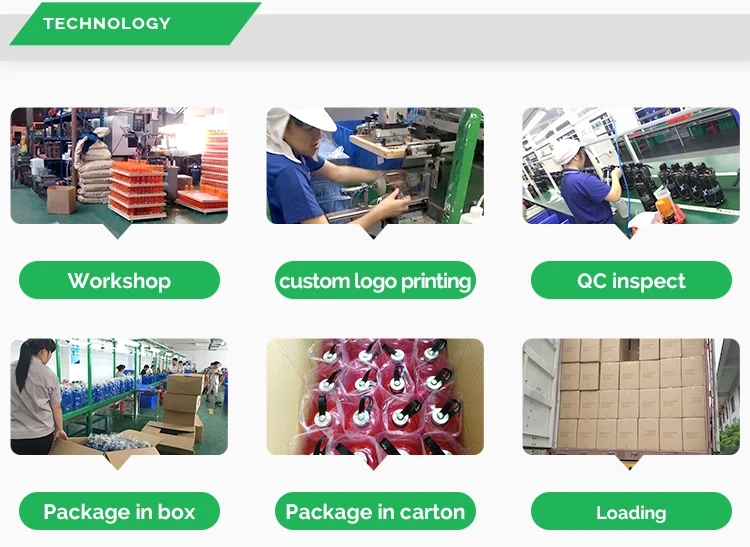The image size is (750, 547).
Task: Click the pointer arrow below carton photo
Action: tap(374, 462)
